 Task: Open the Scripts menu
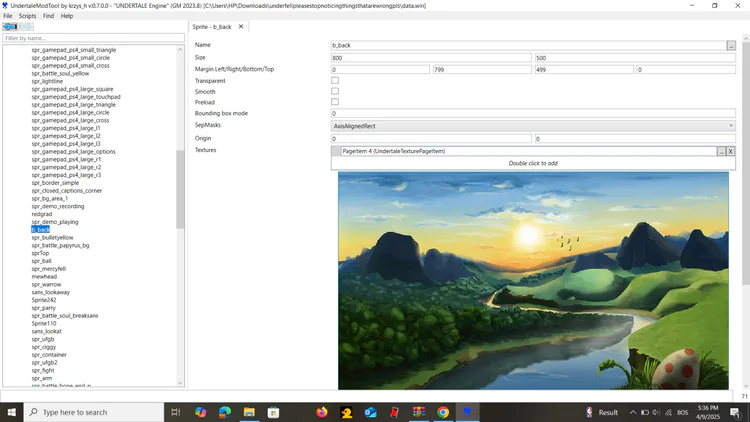coord(27,16)
